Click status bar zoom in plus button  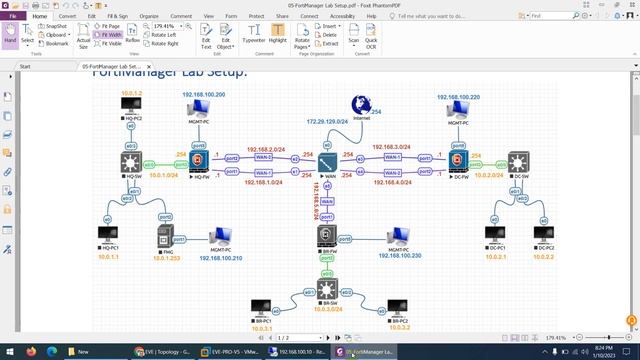pos(629,338)
